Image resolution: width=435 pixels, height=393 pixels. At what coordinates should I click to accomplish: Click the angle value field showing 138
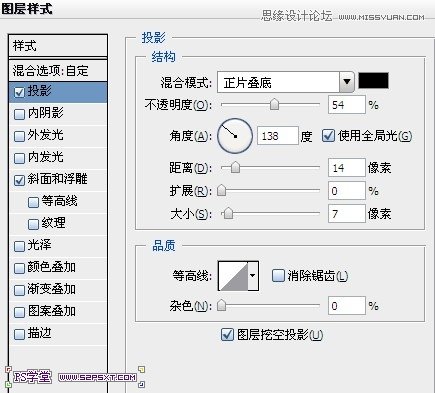click(278, 136)
